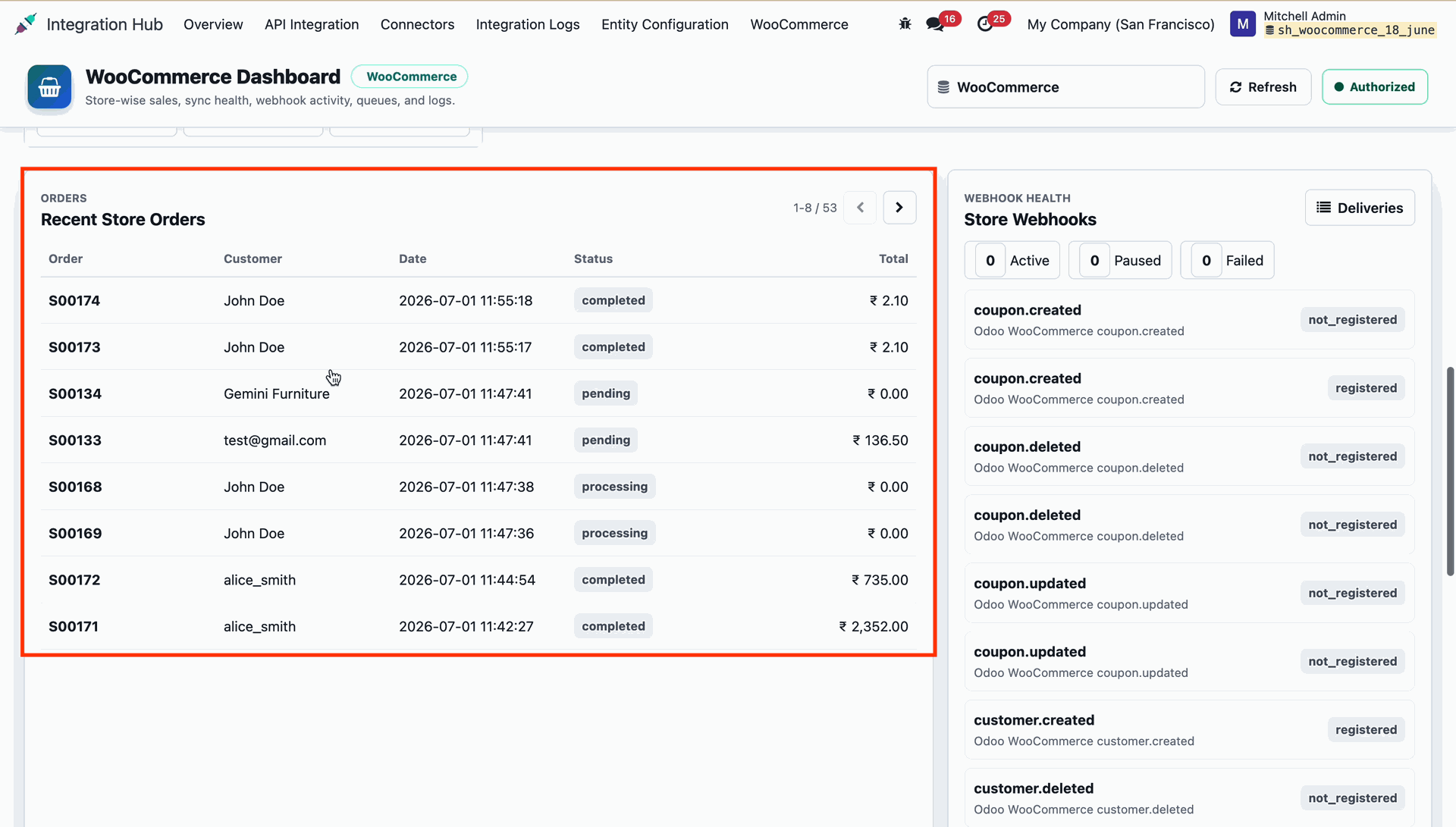Click the database stack icon in store selector
The image size is (1456, 827).
pyautogui.click(x=943, y=87)
